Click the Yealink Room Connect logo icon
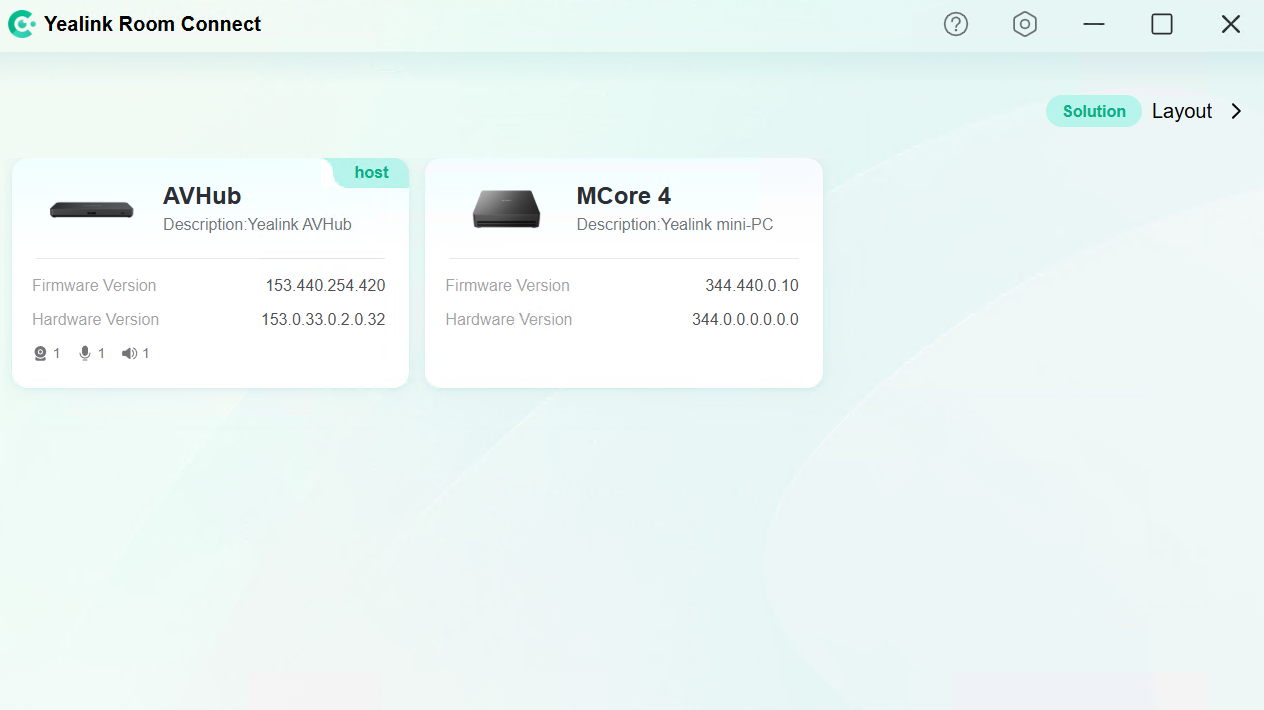 pyautogui.click(x=21, y=24)
